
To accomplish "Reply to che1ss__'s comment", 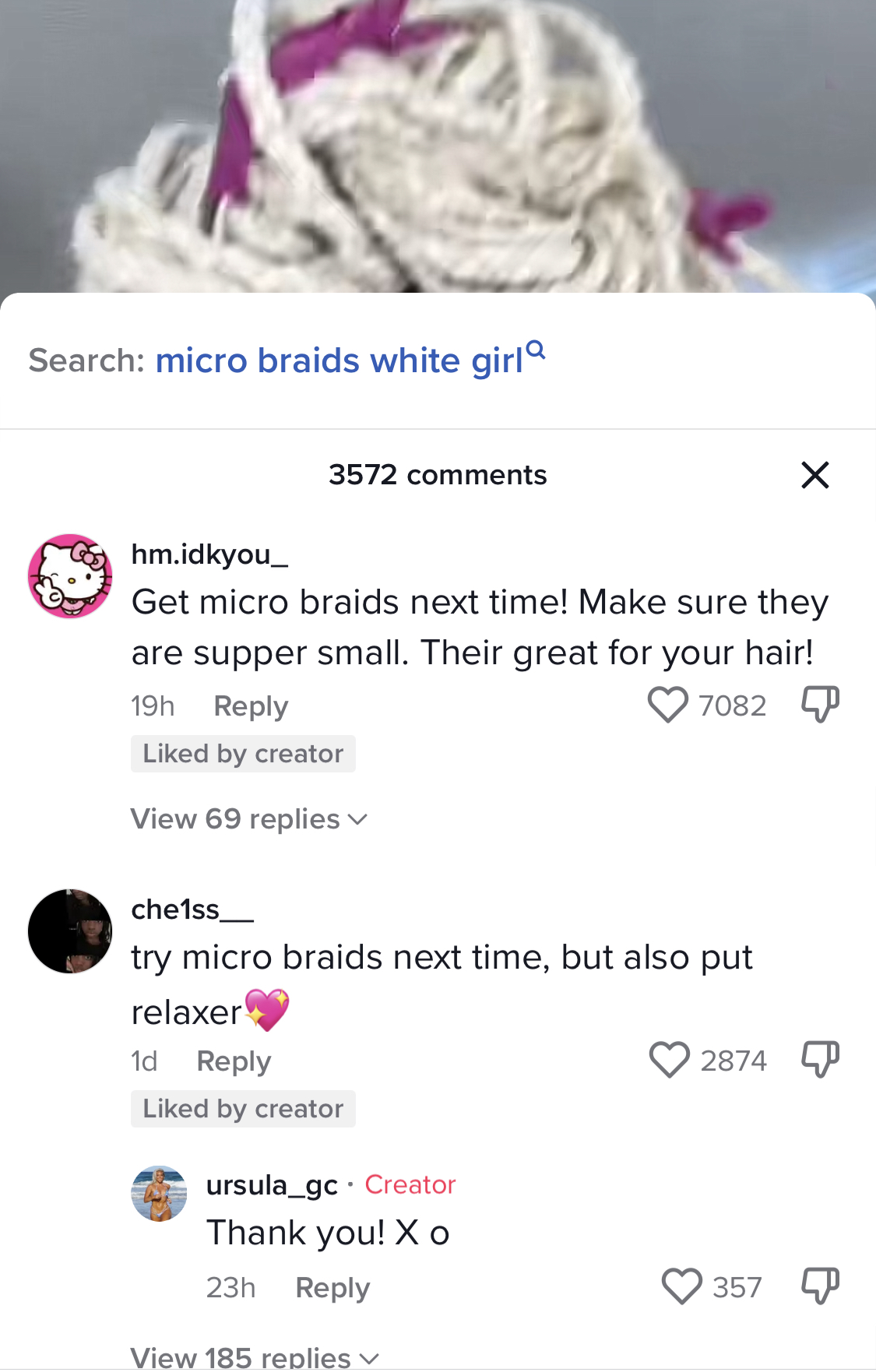I will pos(234,1061).
